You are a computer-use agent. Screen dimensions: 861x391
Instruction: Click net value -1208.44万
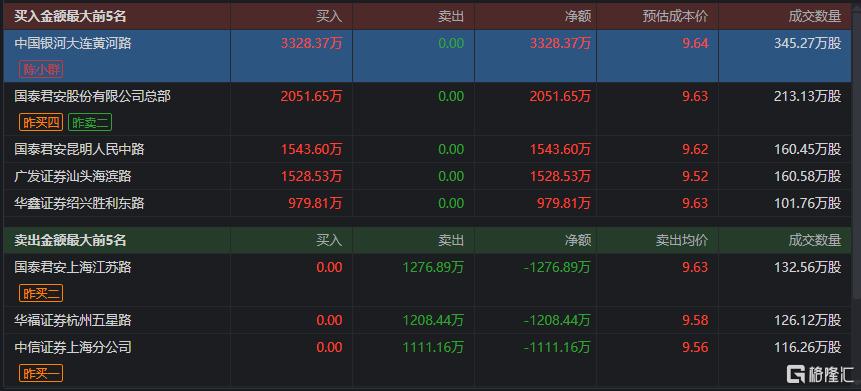click(x=557, y=320)
